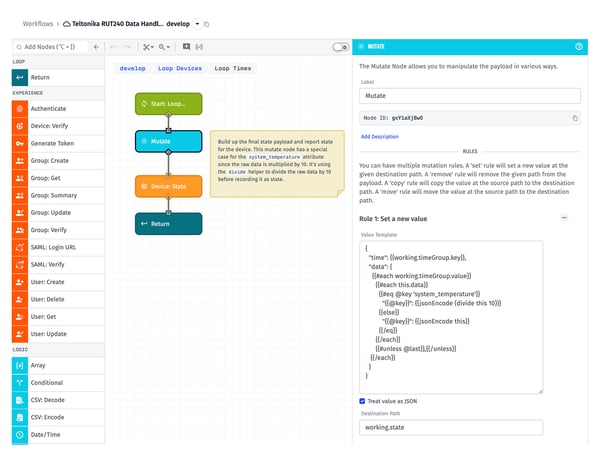Expand the cut tools dropdown
600x454 pixels.
pyautogui.click(x=147, y=47)
